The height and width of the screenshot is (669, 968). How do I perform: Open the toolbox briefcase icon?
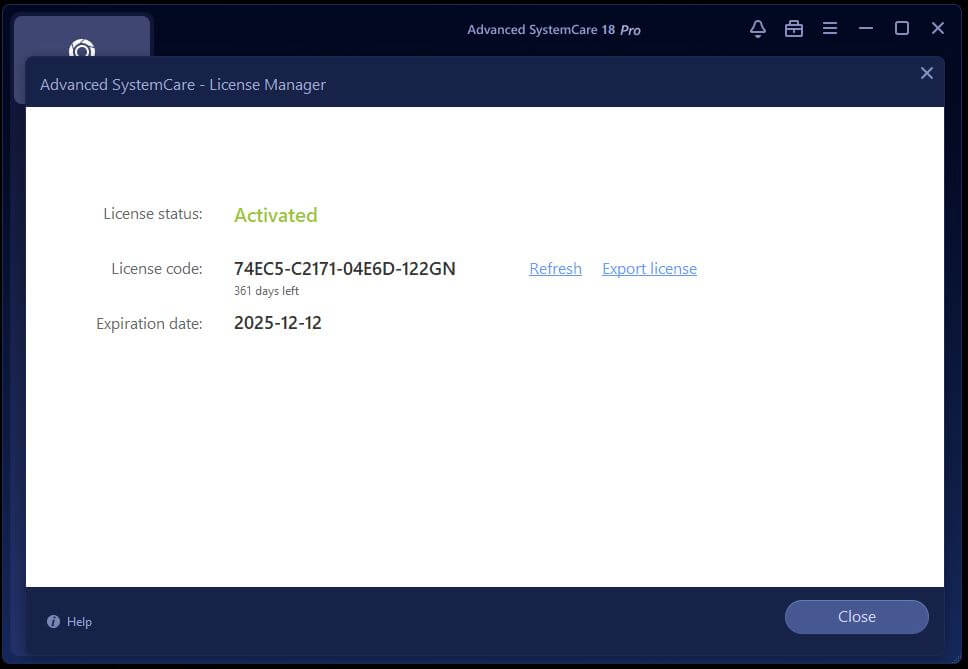793,28
